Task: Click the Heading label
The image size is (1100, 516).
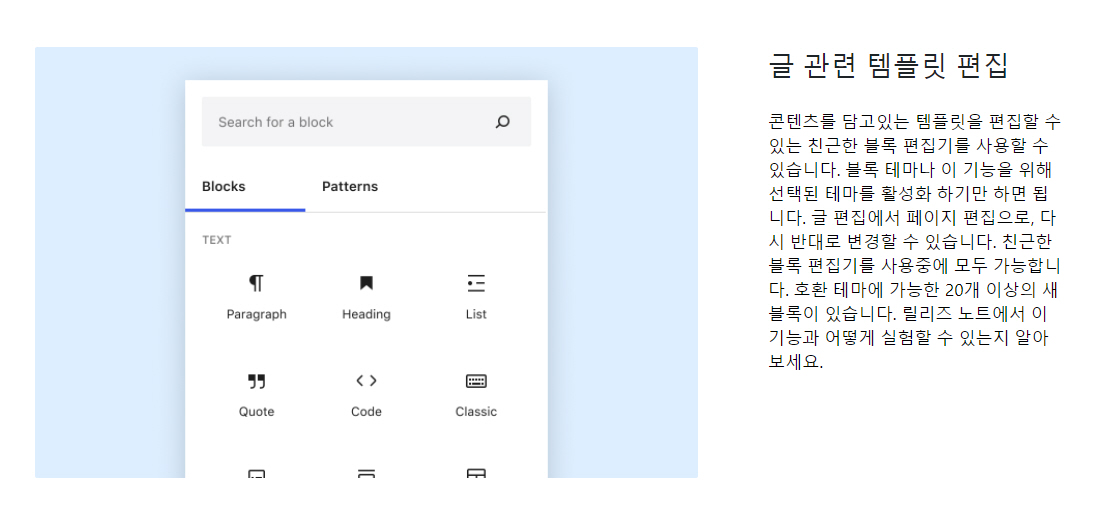Action: (x=366, y=314)
